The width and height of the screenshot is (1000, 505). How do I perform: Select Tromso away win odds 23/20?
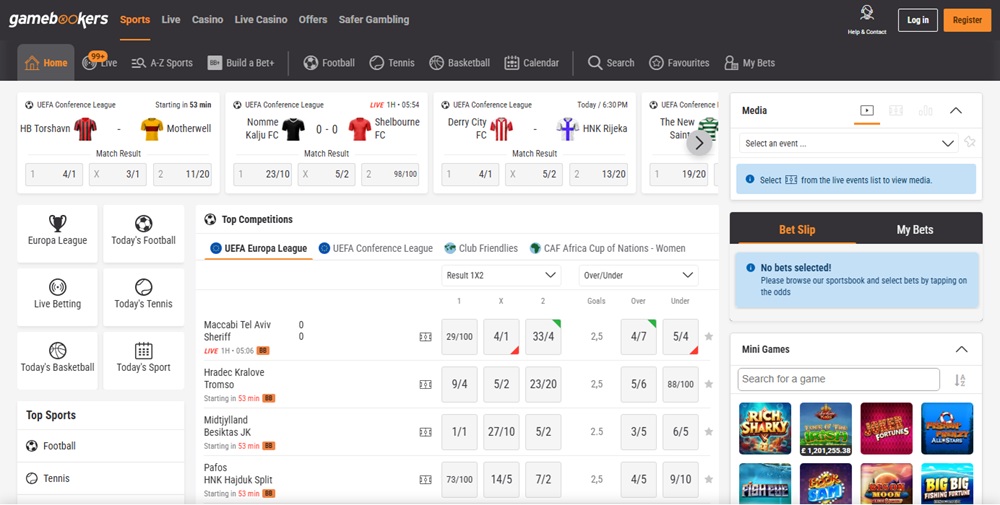pyautogui.click(x=543, y=384)
